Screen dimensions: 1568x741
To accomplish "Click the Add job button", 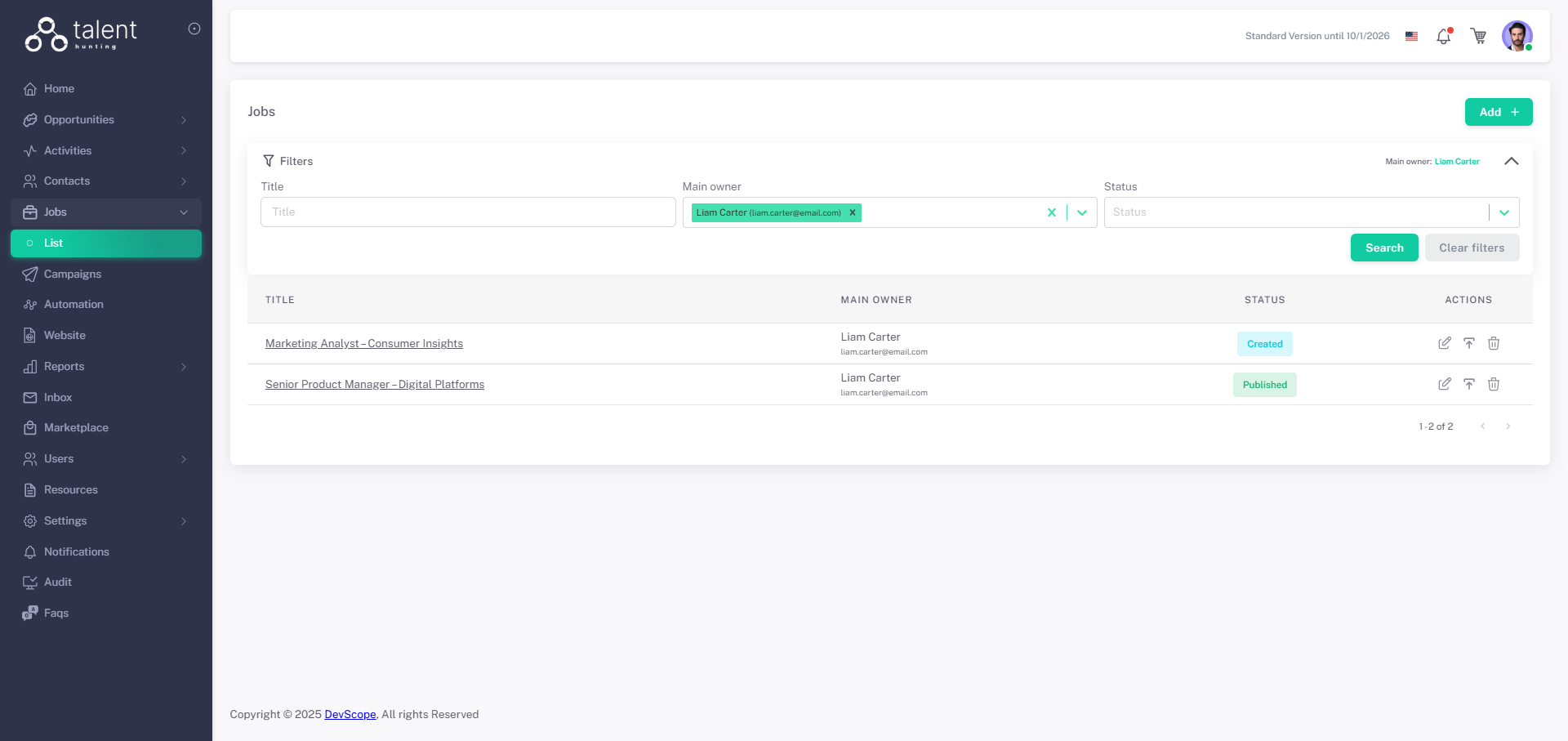I will tap(1498, 112).
